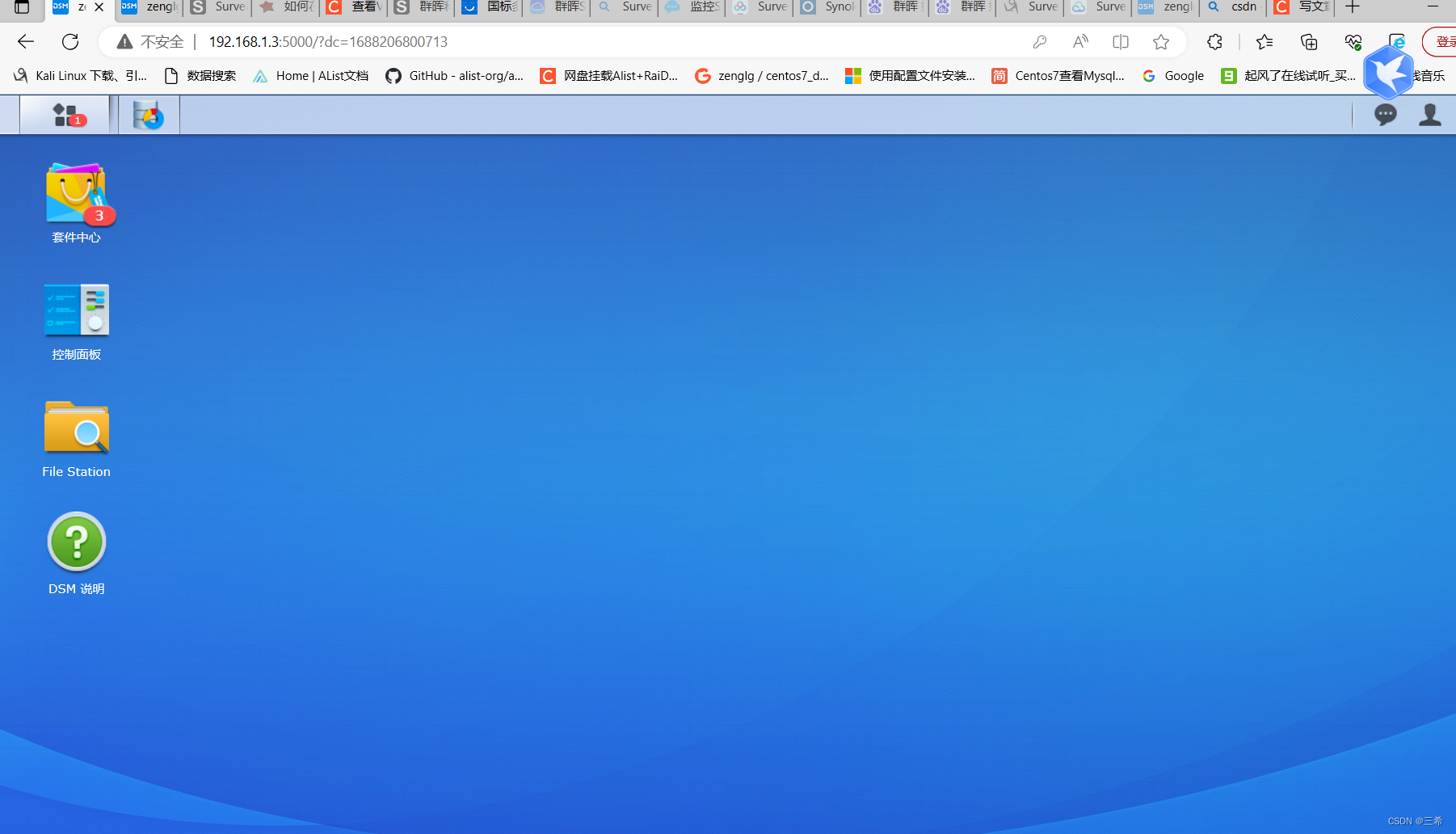1456x834 pixels.
Task: Switch to the 监控S tab
Action: coord(692,7)
